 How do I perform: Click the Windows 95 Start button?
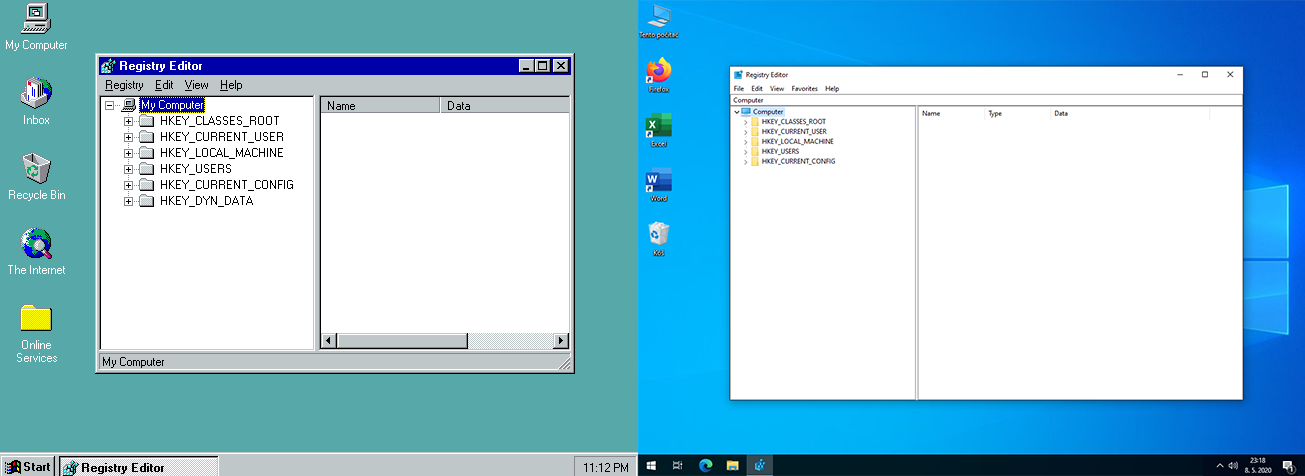click(29, 466)
